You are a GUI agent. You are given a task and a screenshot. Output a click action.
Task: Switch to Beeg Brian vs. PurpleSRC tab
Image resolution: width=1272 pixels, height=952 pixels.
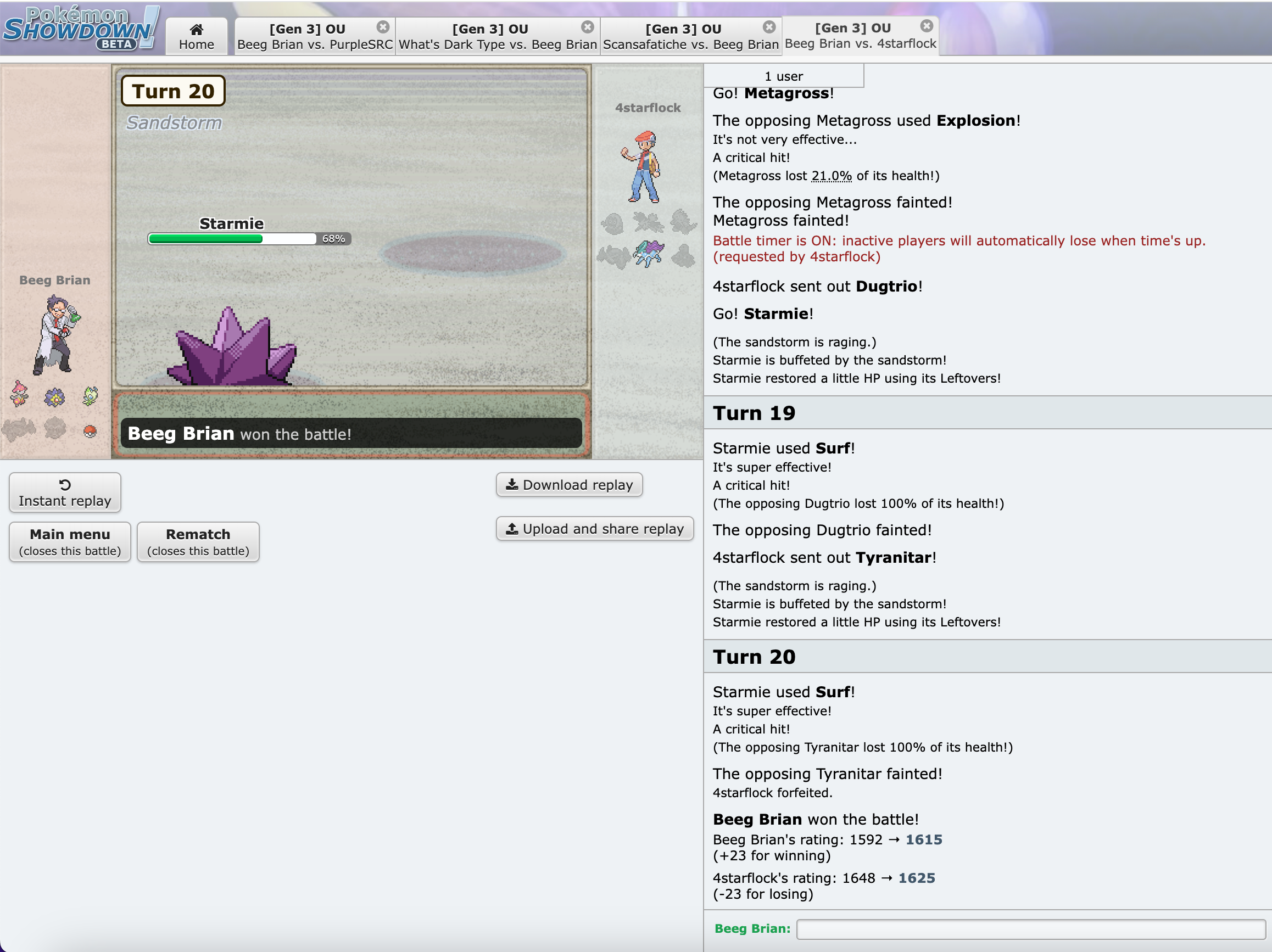click(x=315, y=36)
